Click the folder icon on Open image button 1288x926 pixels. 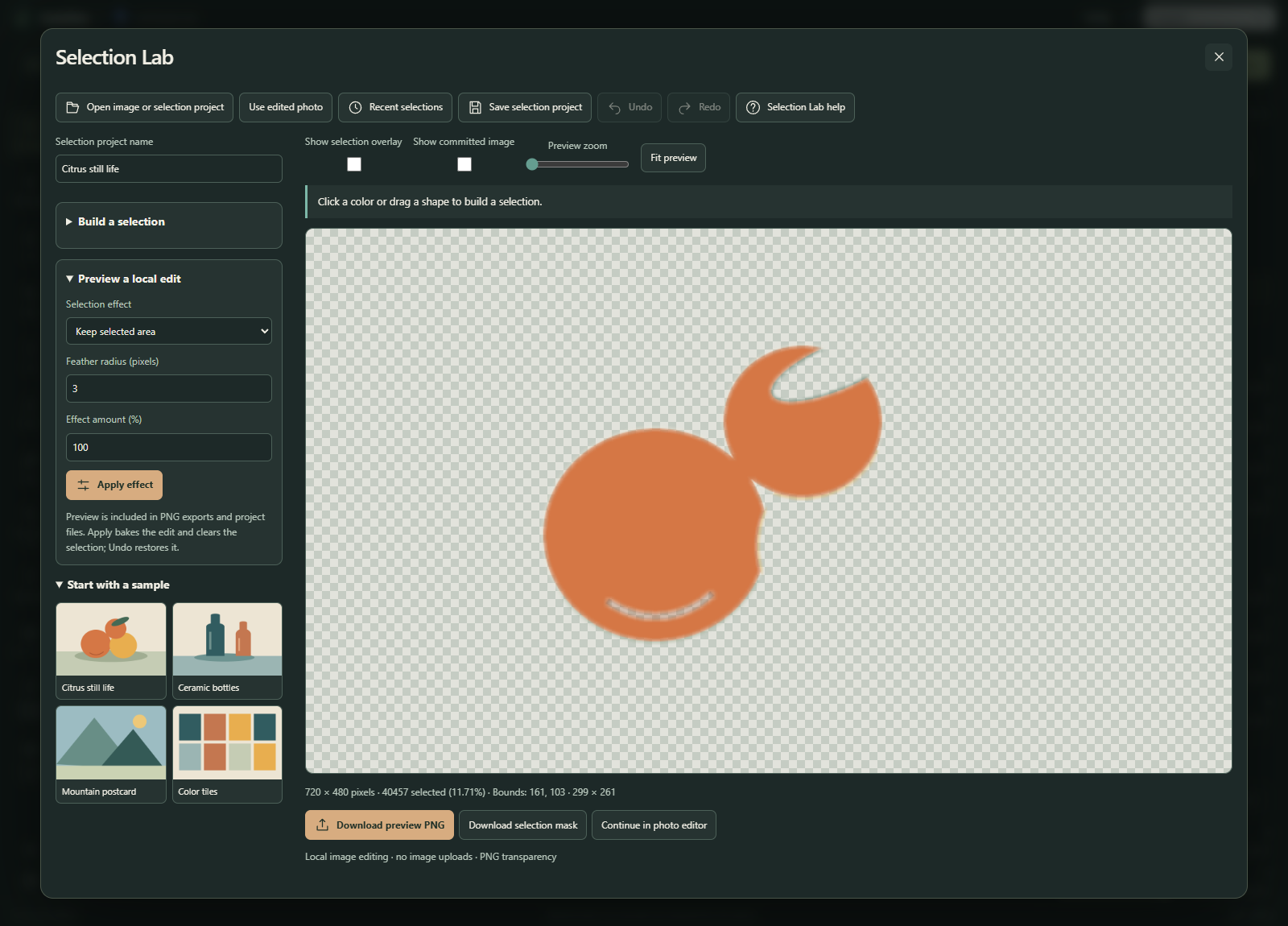point(72,107)
